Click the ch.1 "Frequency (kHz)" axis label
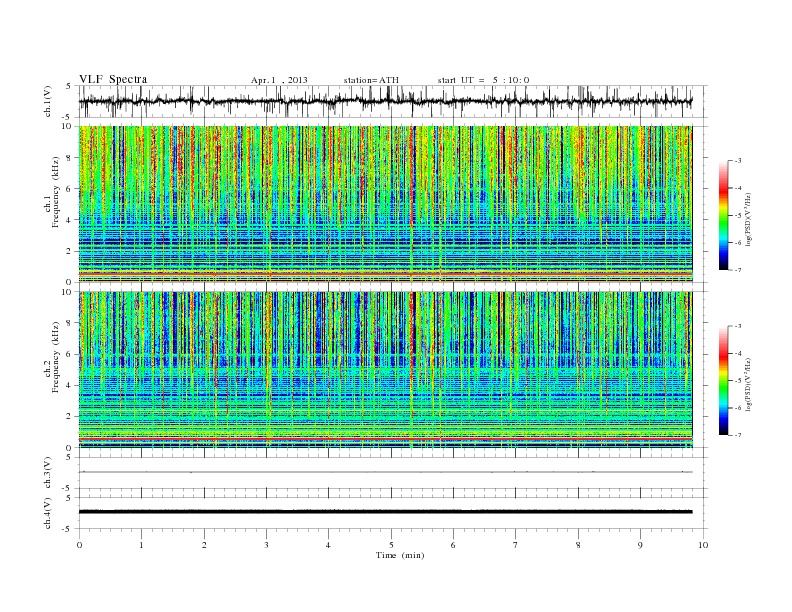 pos(56,192)
